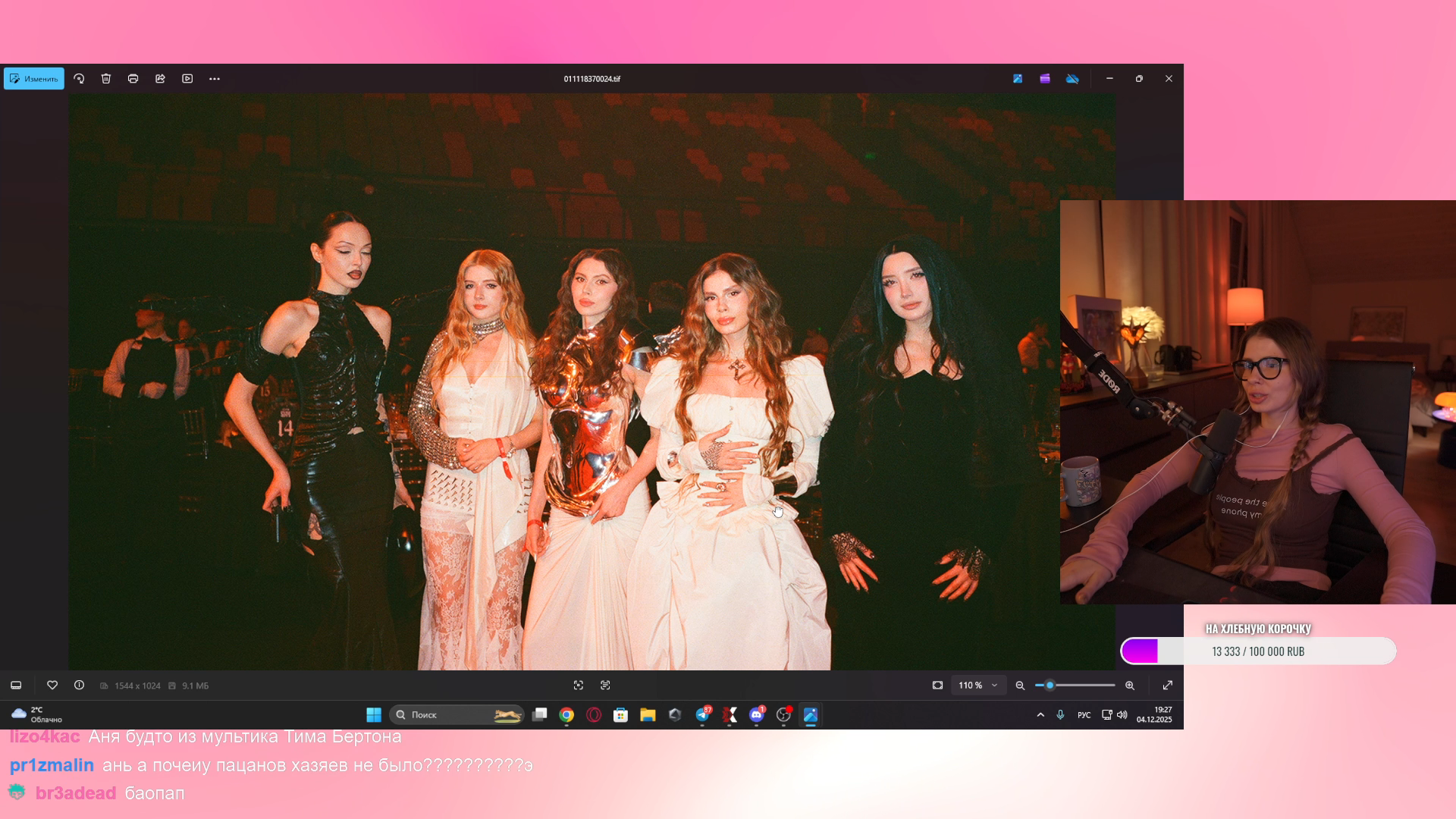Show file info via info icon
The height and width of the screenshot is (819, 1456).
[79, 686]
